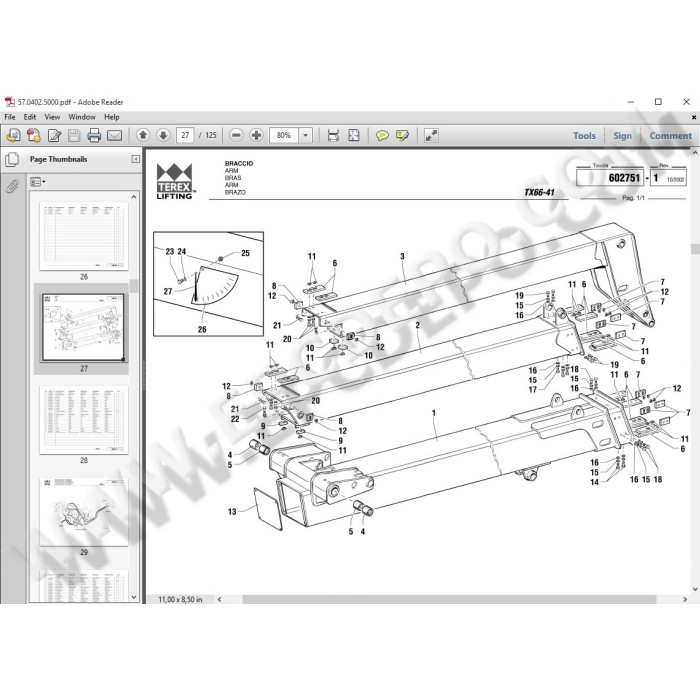Click the Terex Lifting logo on page
700x700 pixels.
point(174,181)
